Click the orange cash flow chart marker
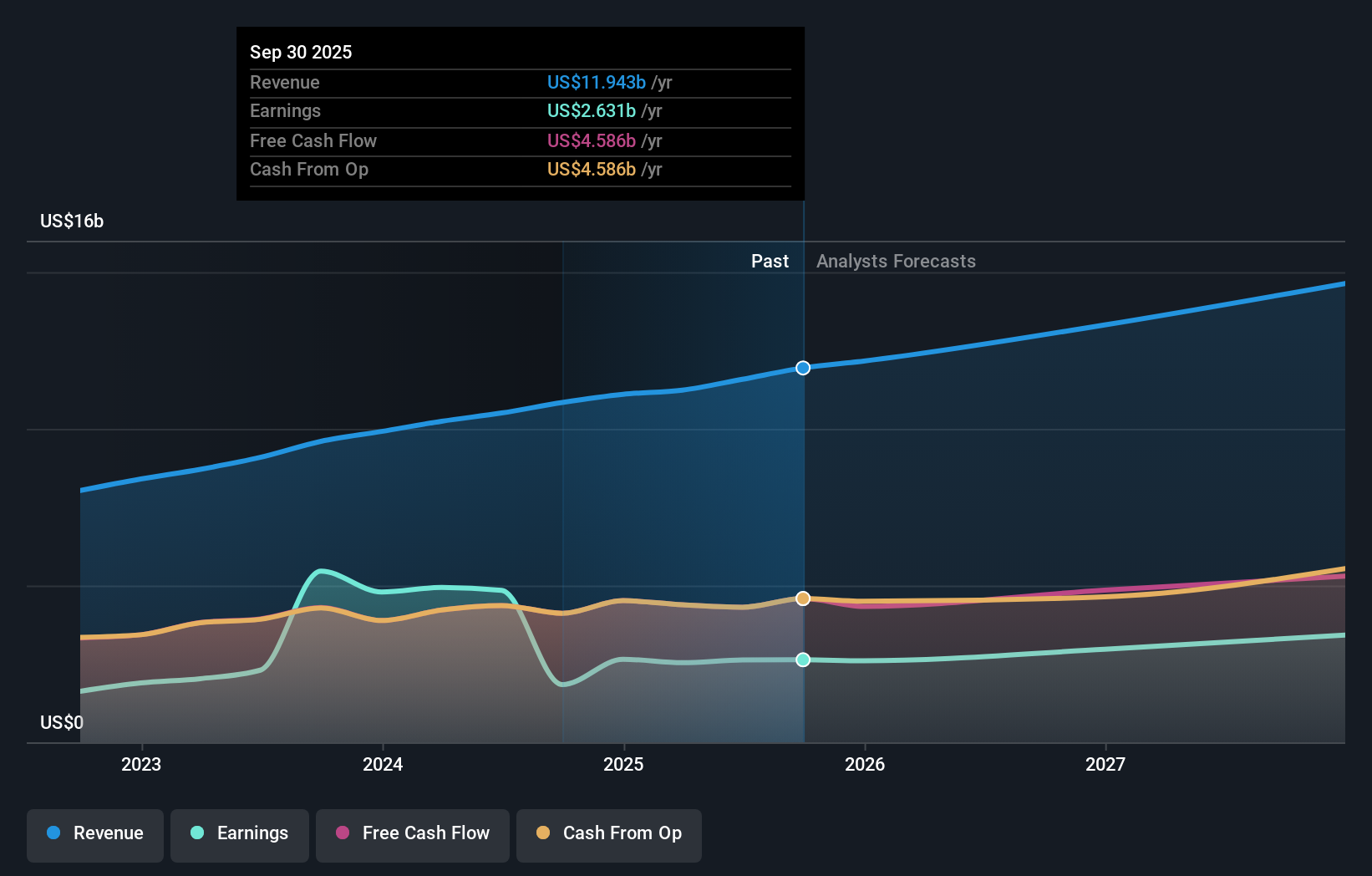The height and width of the screenshot is (876, 1372). (802, 598)
